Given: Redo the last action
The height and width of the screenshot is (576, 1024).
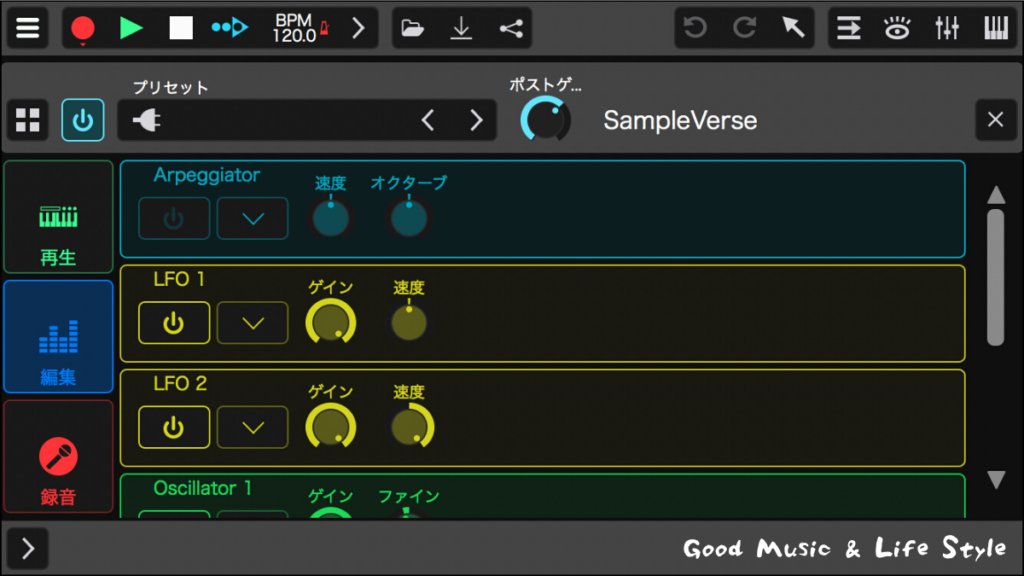Looking at the screenshot, I should [x=744, y=28].
